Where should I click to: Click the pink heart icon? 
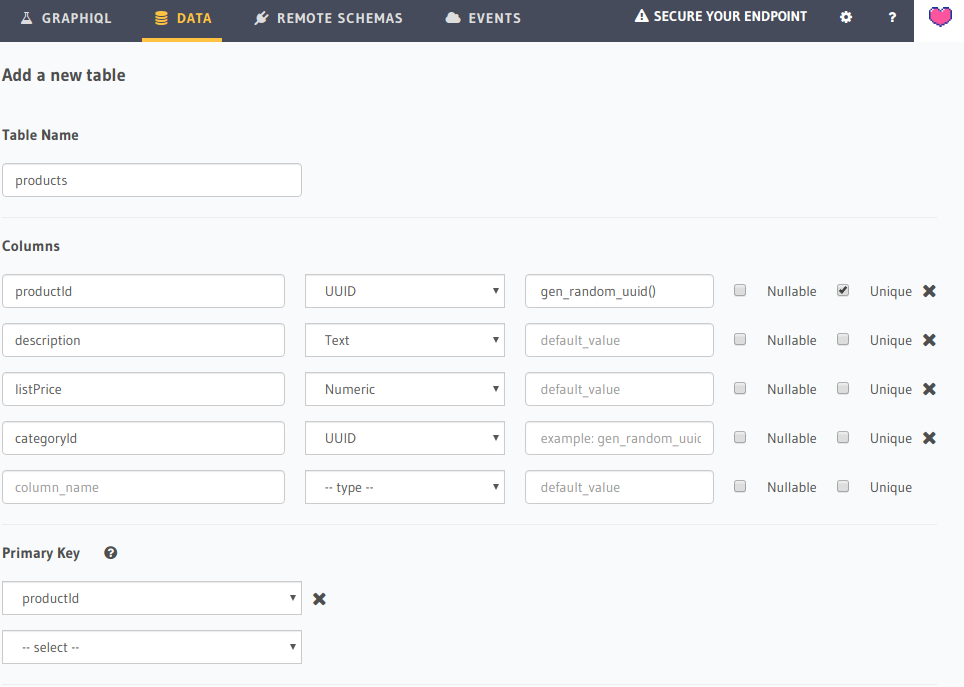coord(939,17)
